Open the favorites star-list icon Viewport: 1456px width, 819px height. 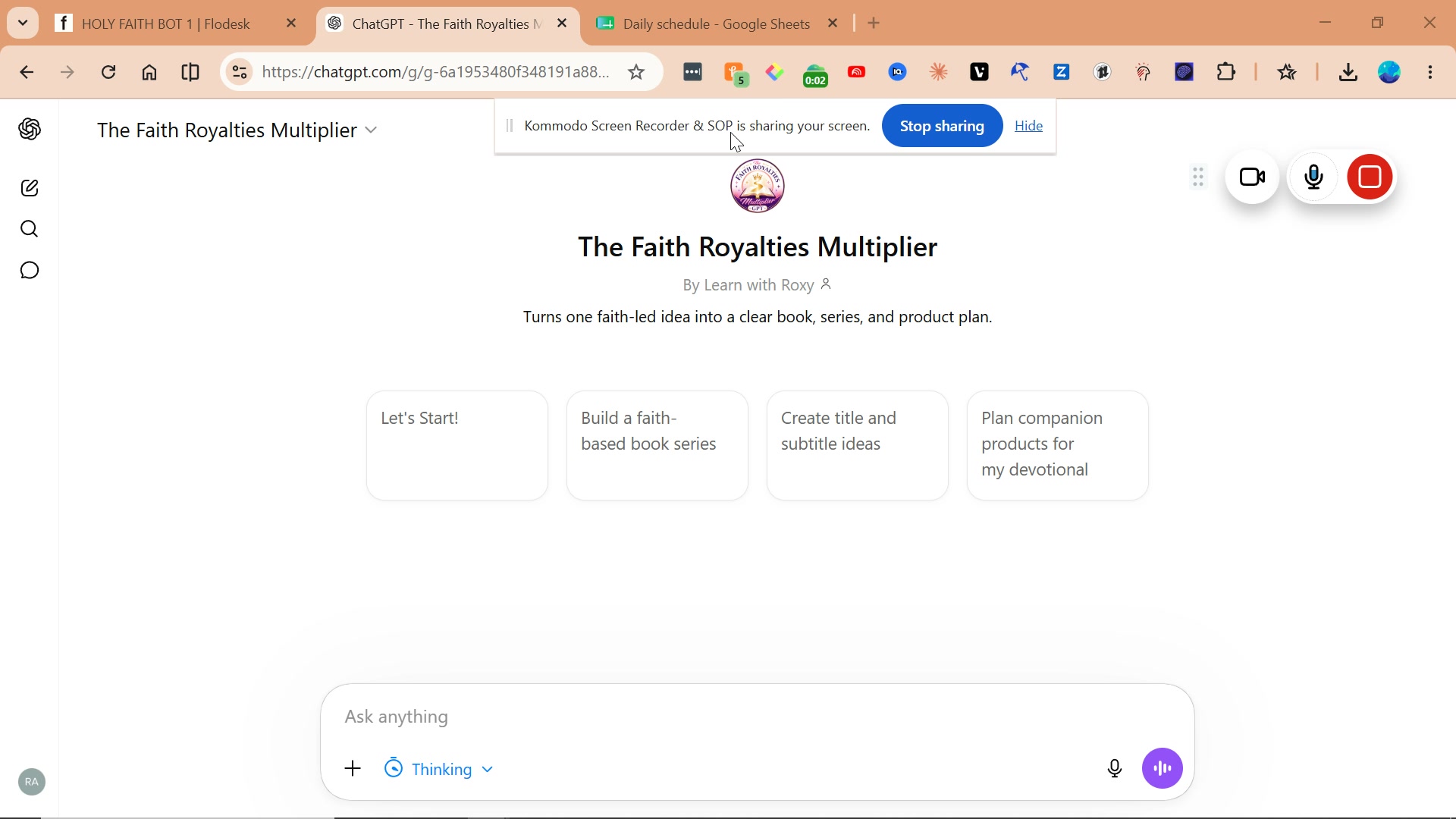[1288, 73]
